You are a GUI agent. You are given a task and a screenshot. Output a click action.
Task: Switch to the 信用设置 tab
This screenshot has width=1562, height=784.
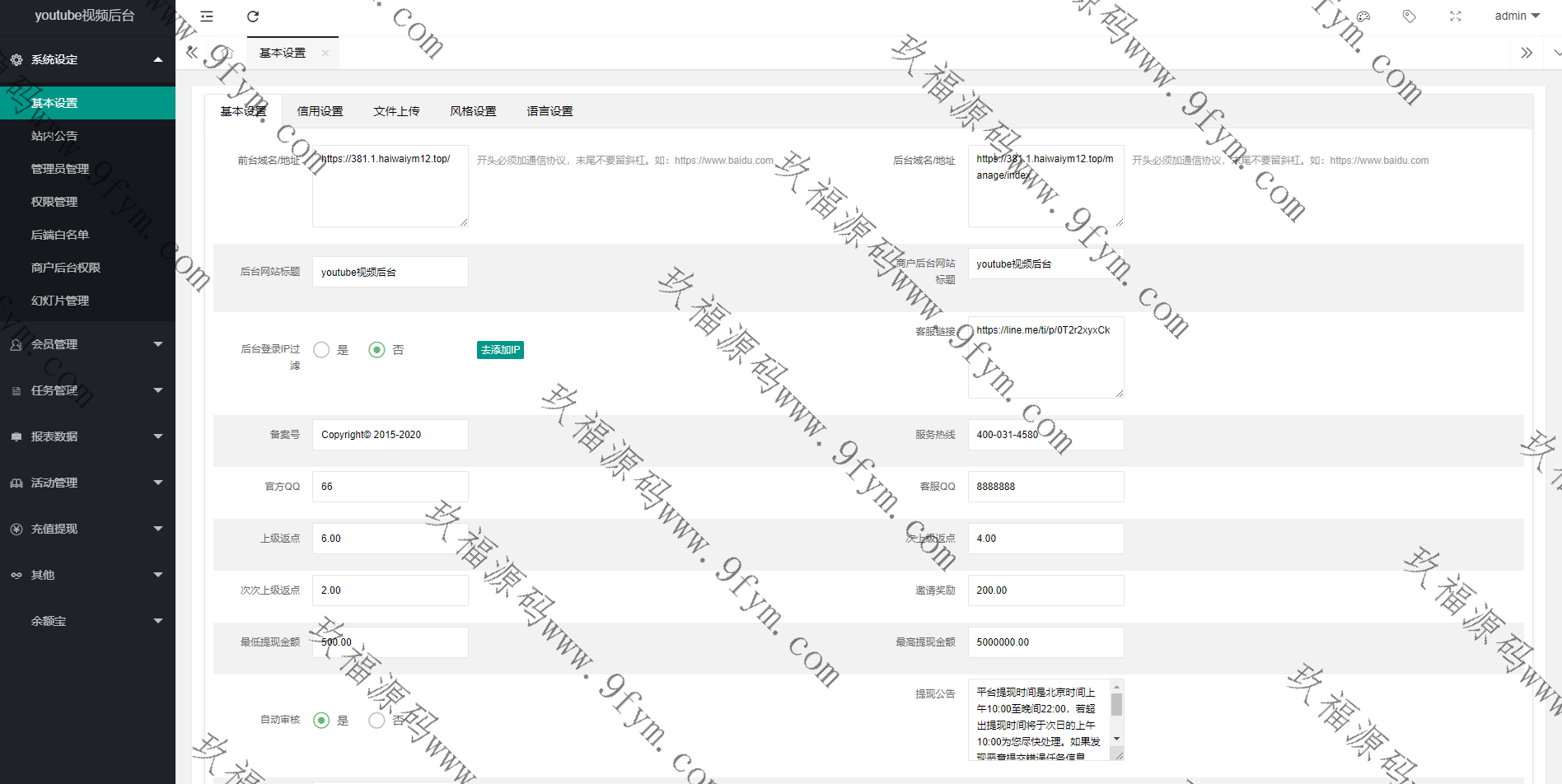coord(320,111)
